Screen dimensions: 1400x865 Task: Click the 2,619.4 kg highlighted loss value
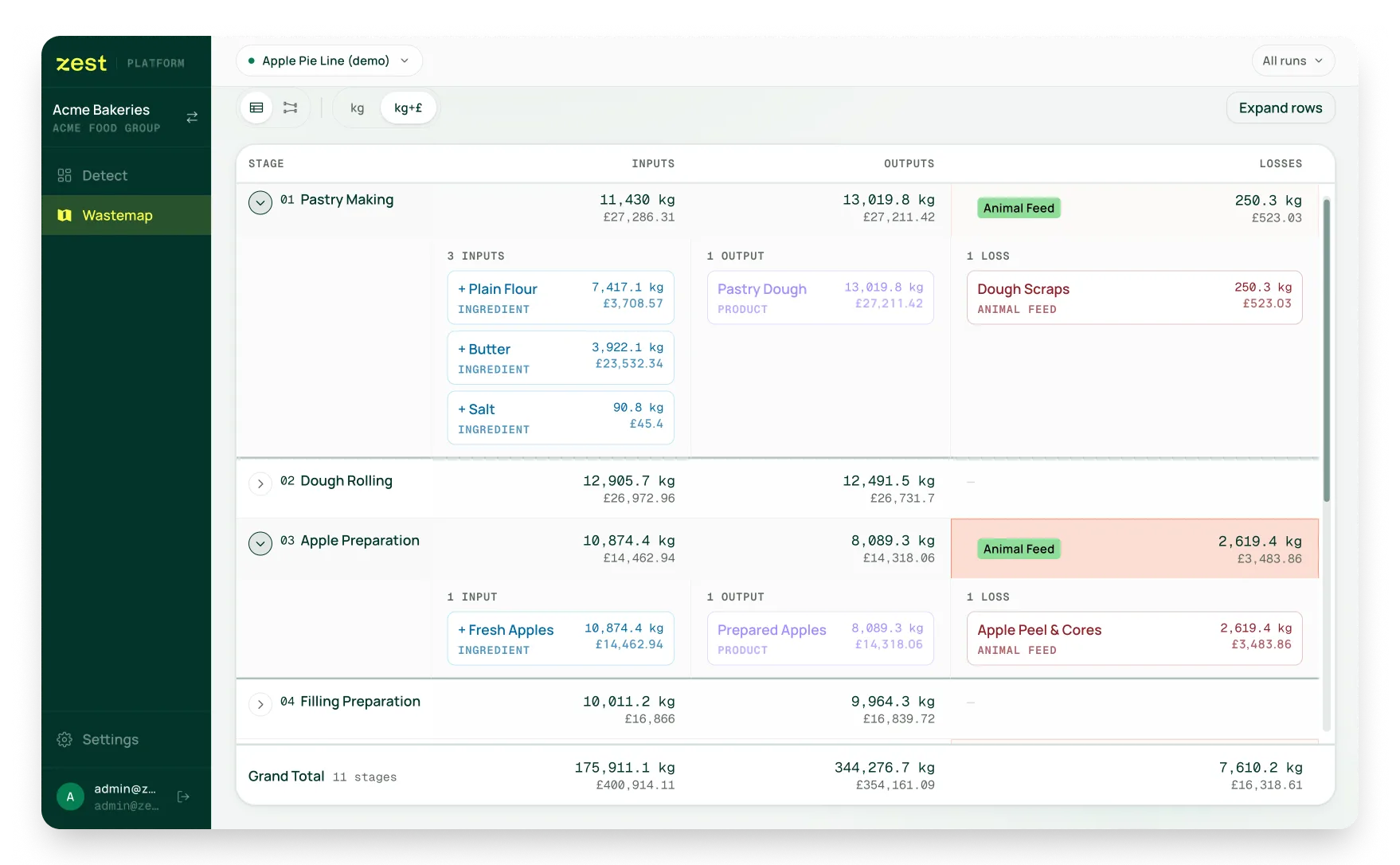point(1260,542)
